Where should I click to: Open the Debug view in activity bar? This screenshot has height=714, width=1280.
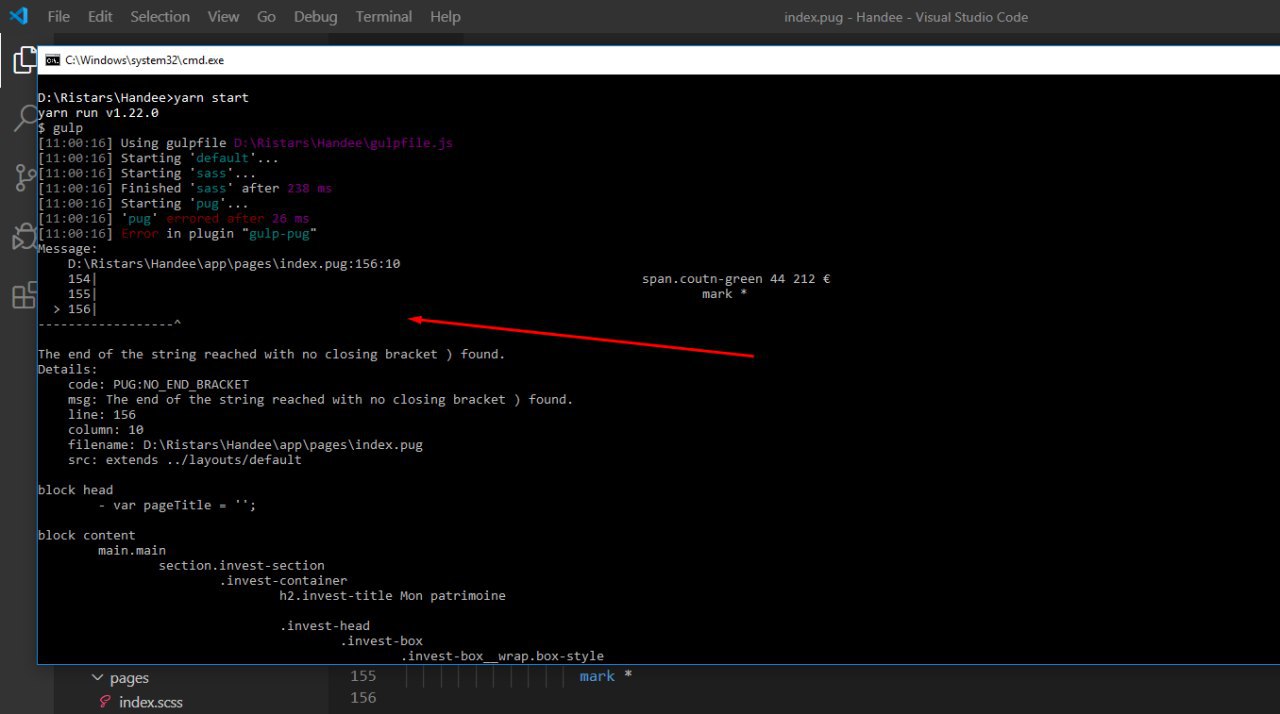[24, 237]
